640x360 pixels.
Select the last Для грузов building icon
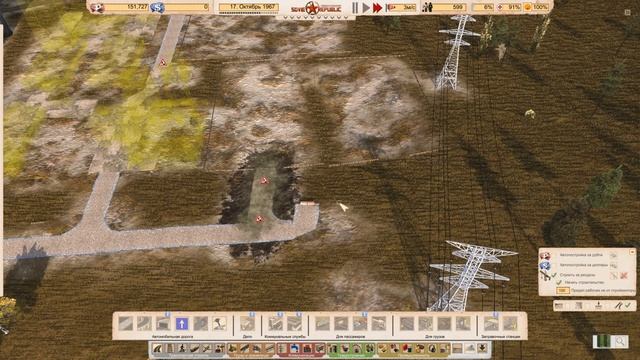[463, 324]
